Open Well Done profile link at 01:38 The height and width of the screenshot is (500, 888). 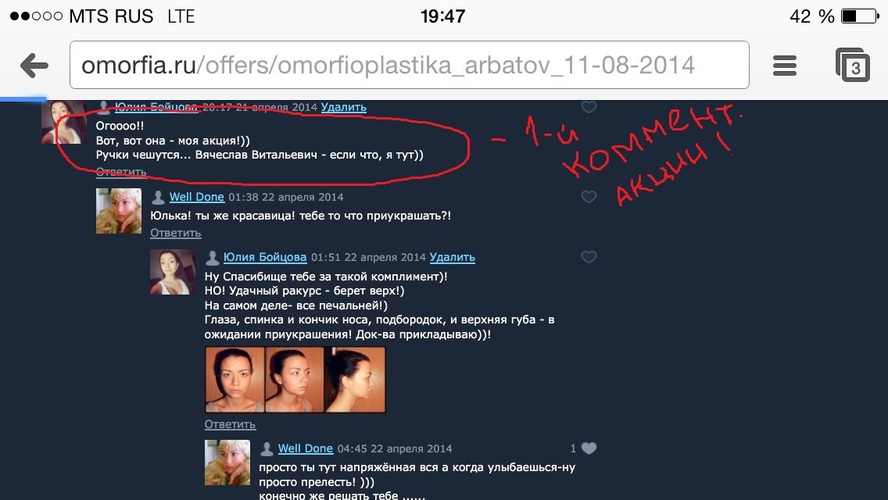pos(197,197)
